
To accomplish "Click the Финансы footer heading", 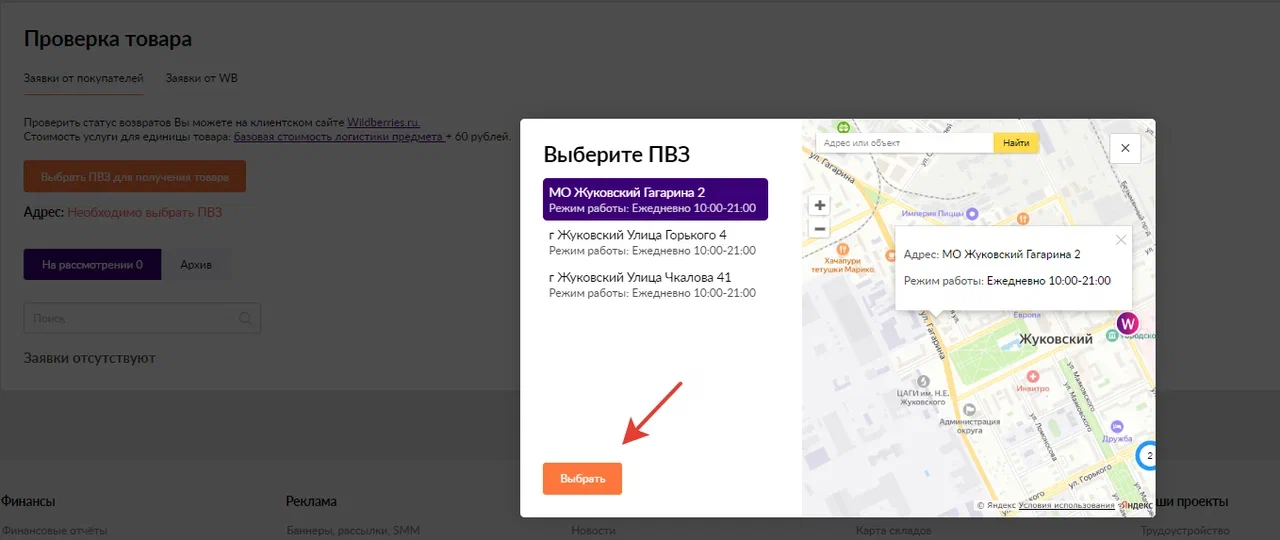I will 28,501.
